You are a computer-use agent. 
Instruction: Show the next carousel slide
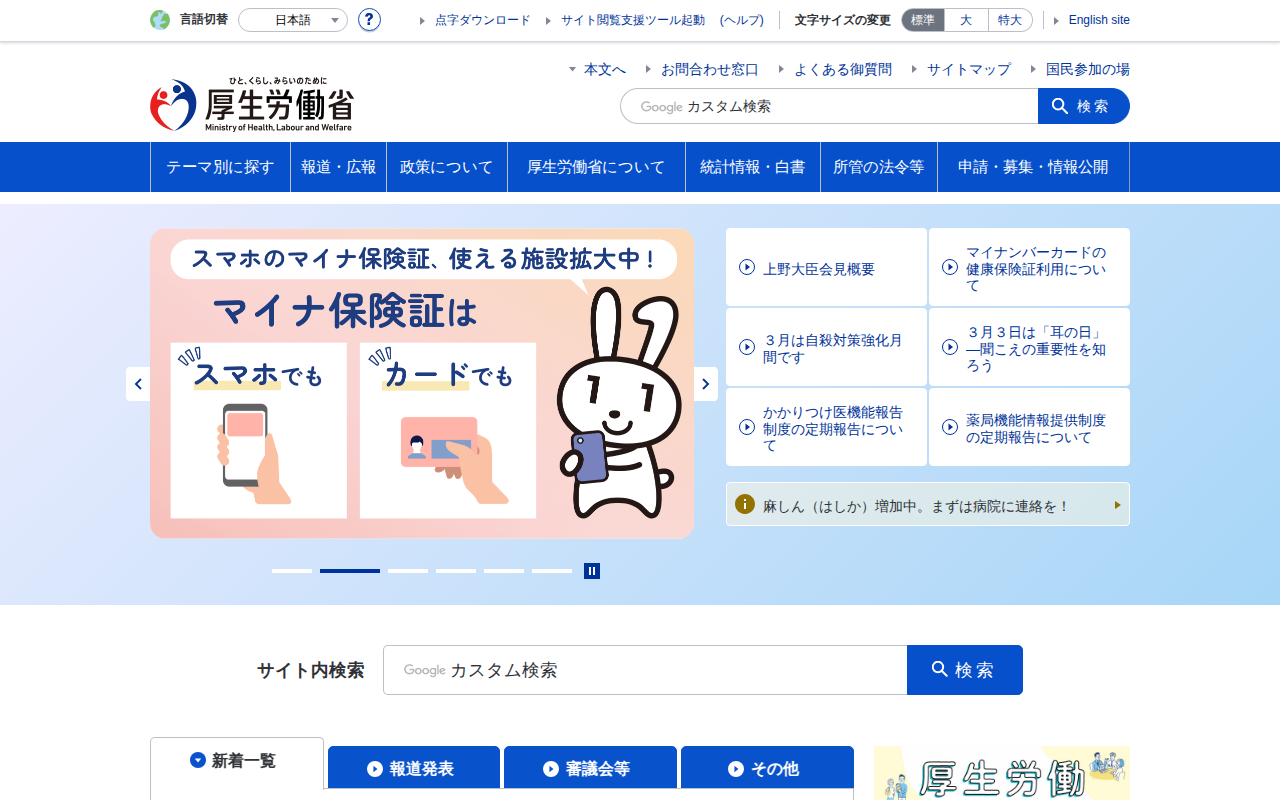coord(706,384)
